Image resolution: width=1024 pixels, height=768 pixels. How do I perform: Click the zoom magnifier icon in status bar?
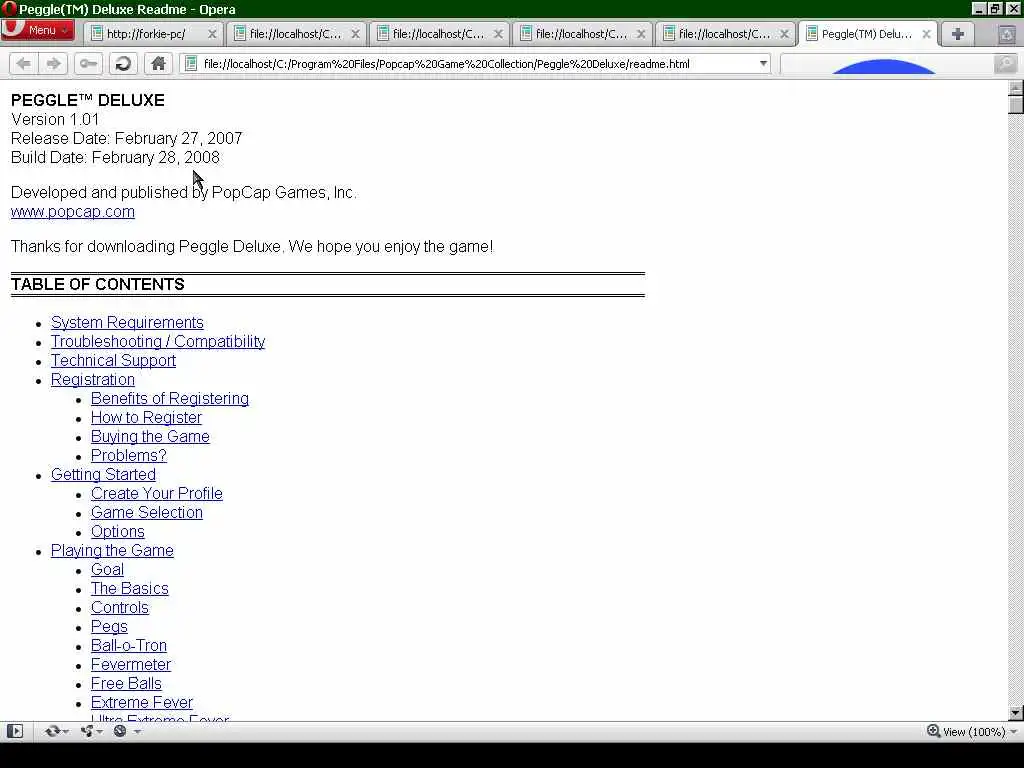(x=933, y=731)
